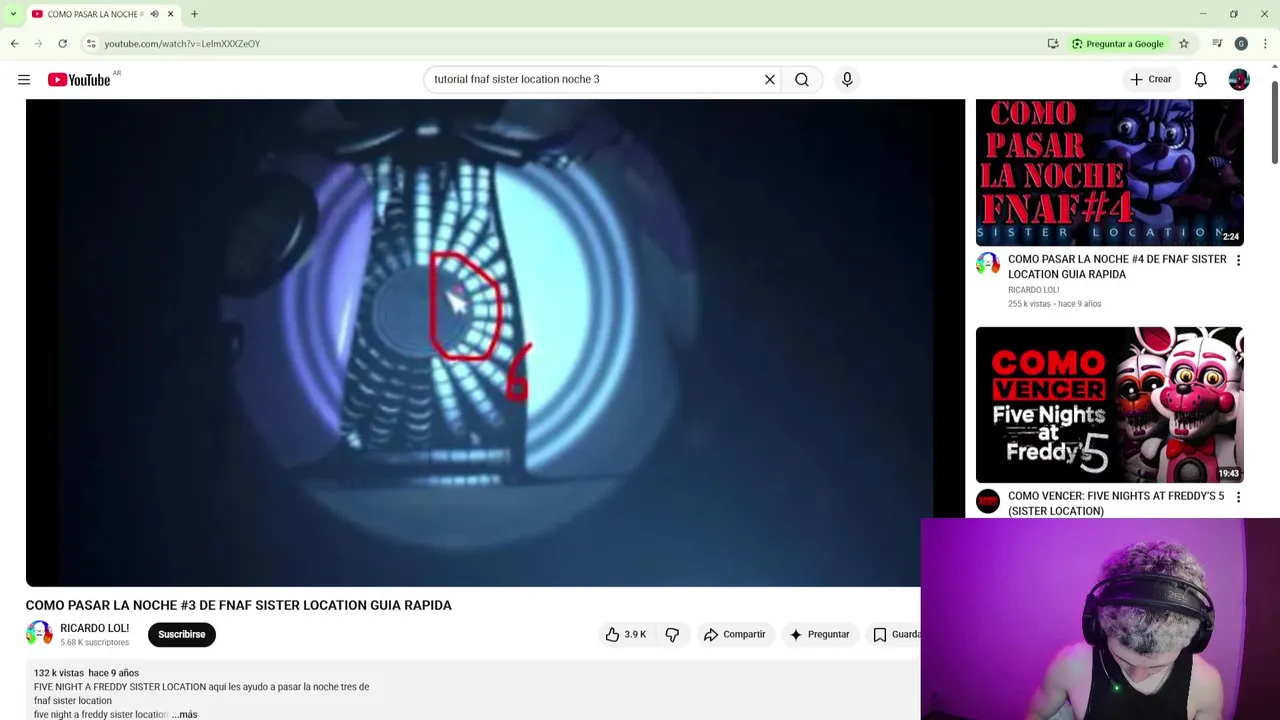Reload the current page
This screenshot has height=720, width=1280.
point(62,43)
